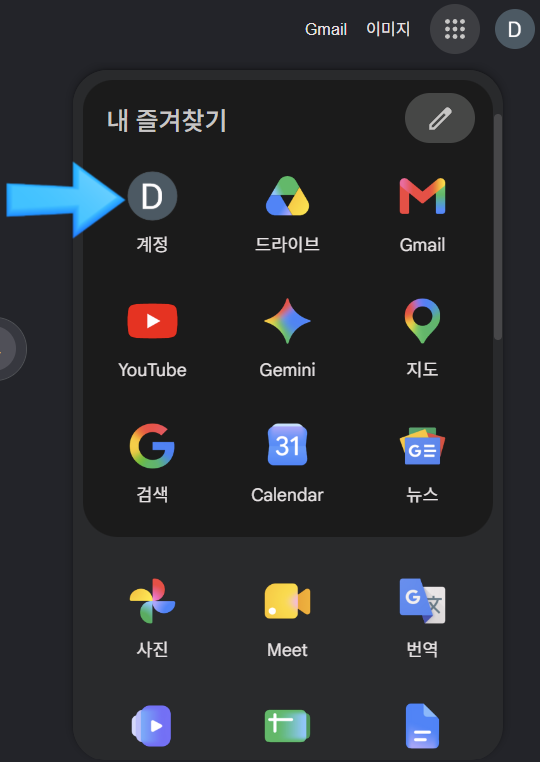540x762 pixels.
Task: Open Google Search (검색)
Action: [x=152, y=446]
